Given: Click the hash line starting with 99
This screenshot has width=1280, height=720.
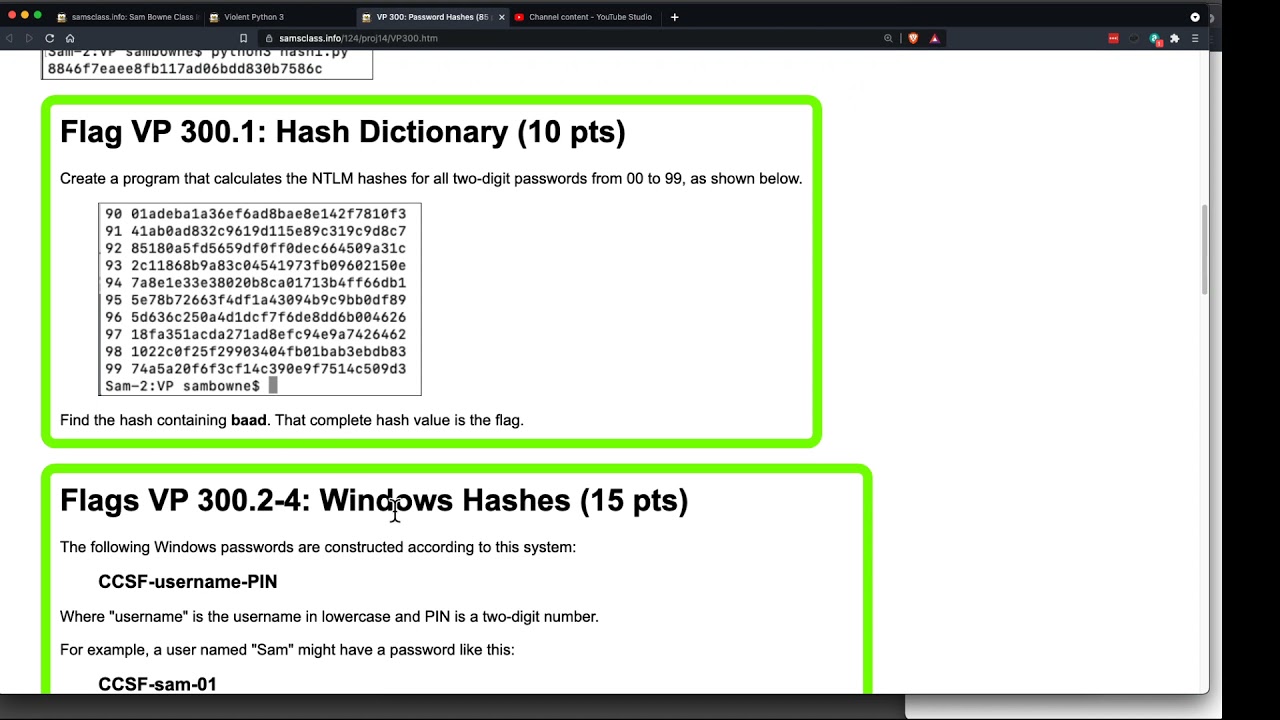Looking at the screenshot, I should click(255, 369).
